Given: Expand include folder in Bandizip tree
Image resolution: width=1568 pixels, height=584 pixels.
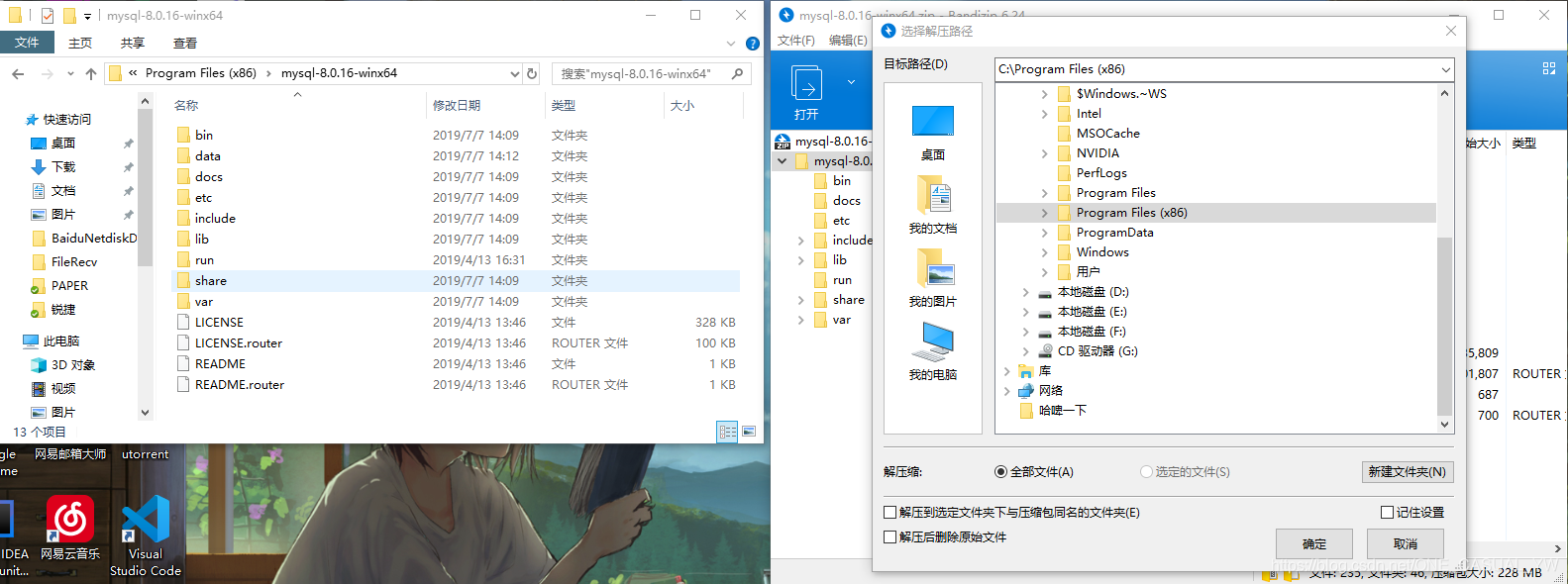Looking at the screenshot, I should (x=800, y=241).
